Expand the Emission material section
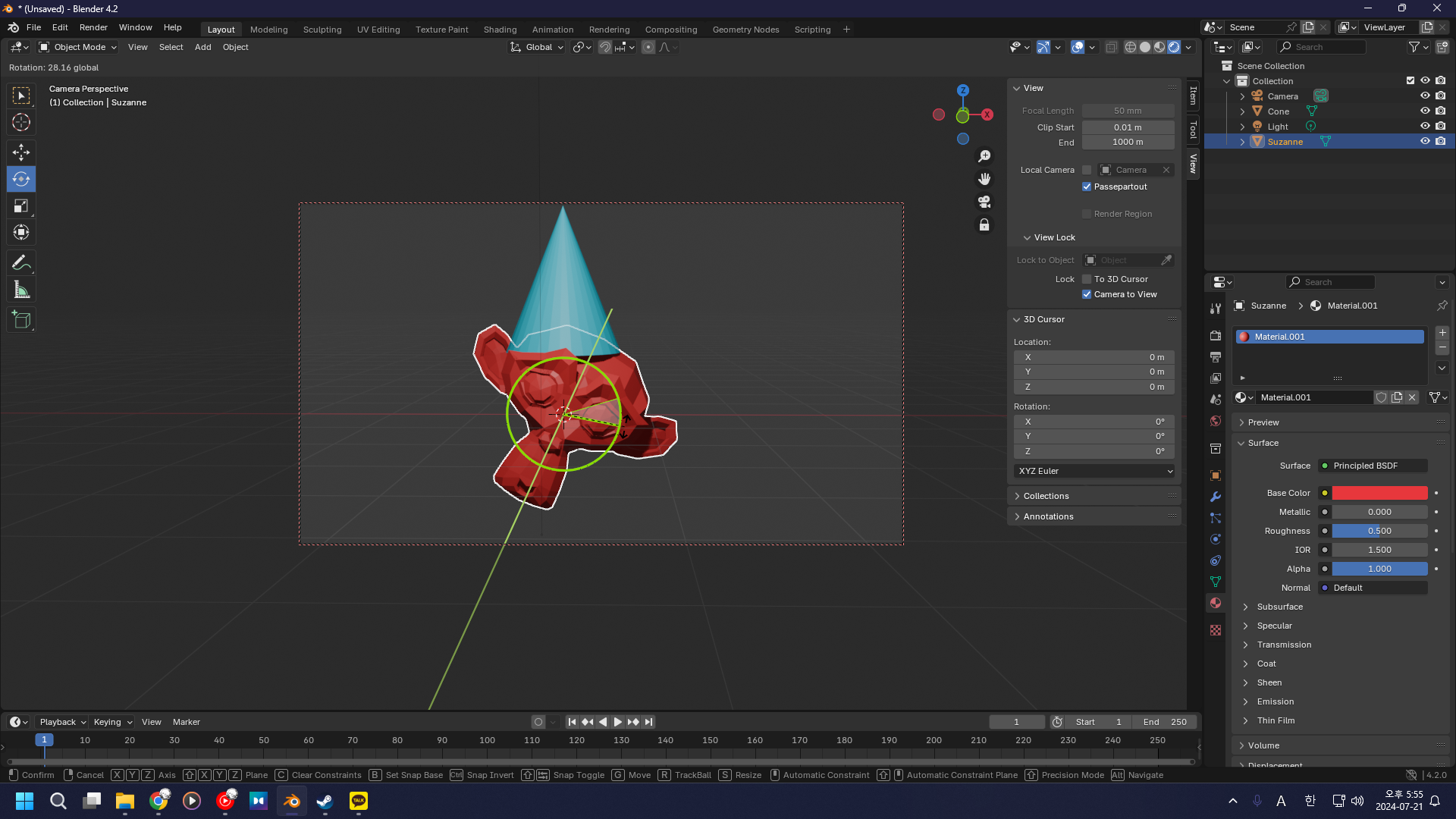The width and height of the screenshot is (1456, 819). tap(1275, 701)
